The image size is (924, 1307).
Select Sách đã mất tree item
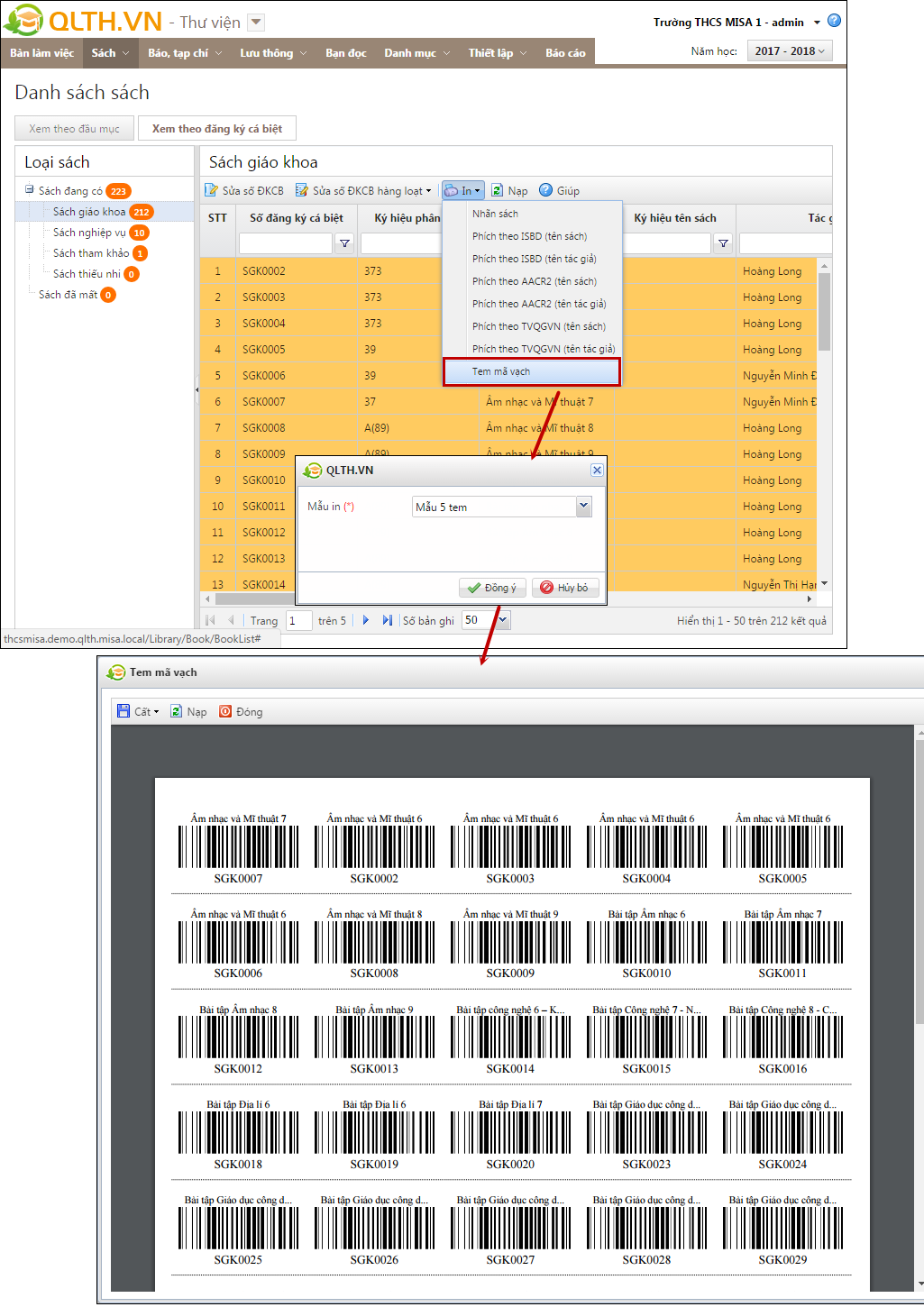[68, 295]
